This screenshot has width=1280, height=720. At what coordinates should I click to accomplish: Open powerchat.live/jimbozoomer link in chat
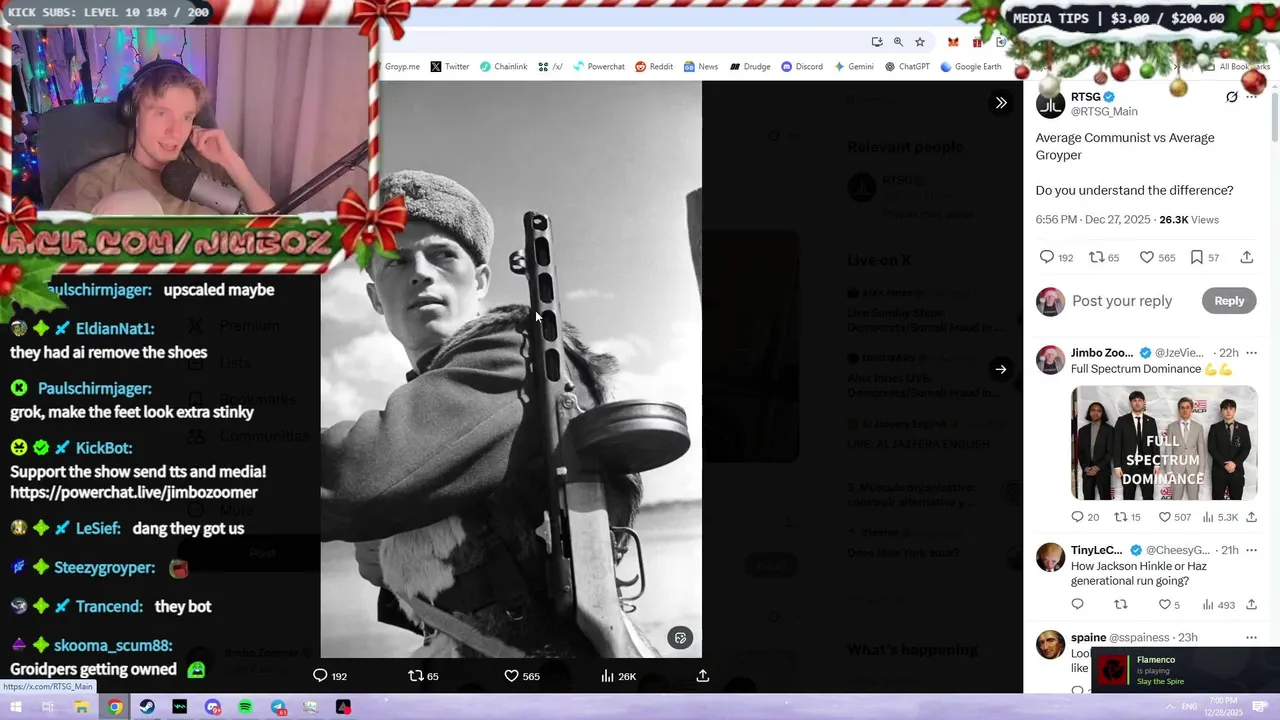[134, 492]
